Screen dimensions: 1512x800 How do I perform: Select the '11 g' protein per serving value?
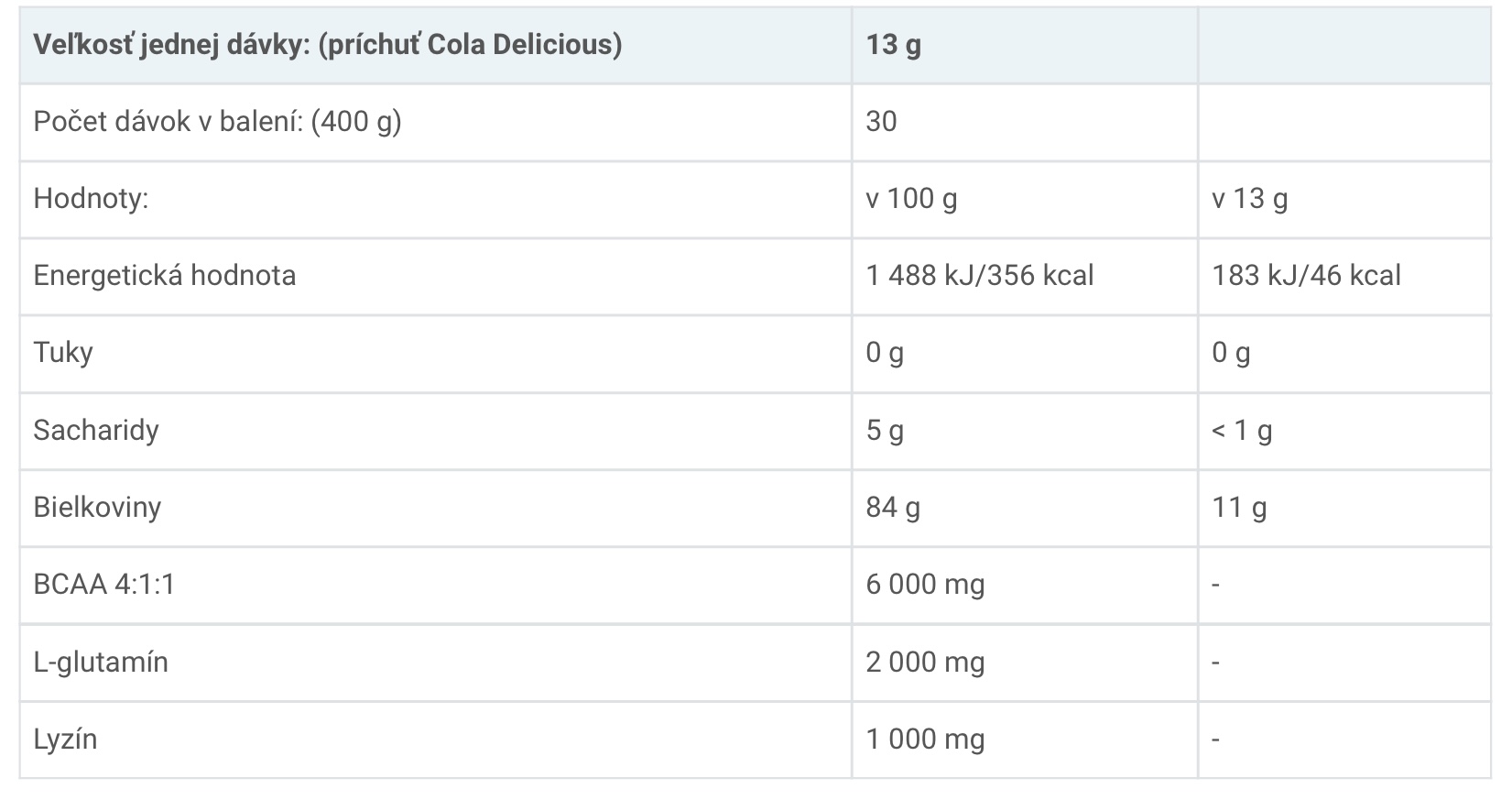pyautogui.click(x=1239, y=507)
